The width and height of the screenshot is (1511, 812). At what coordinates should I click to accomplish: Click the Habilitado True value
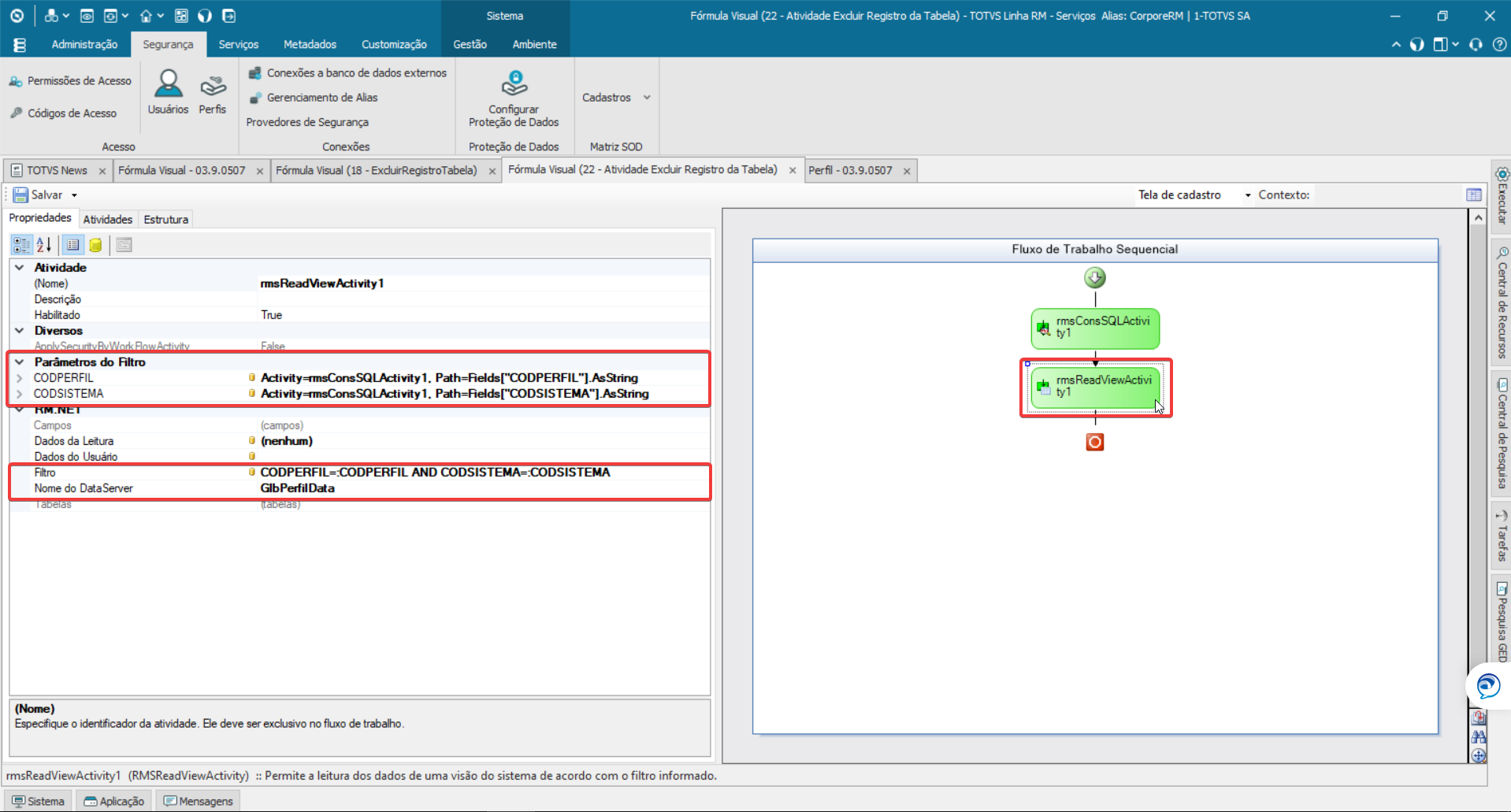point(272,315)
